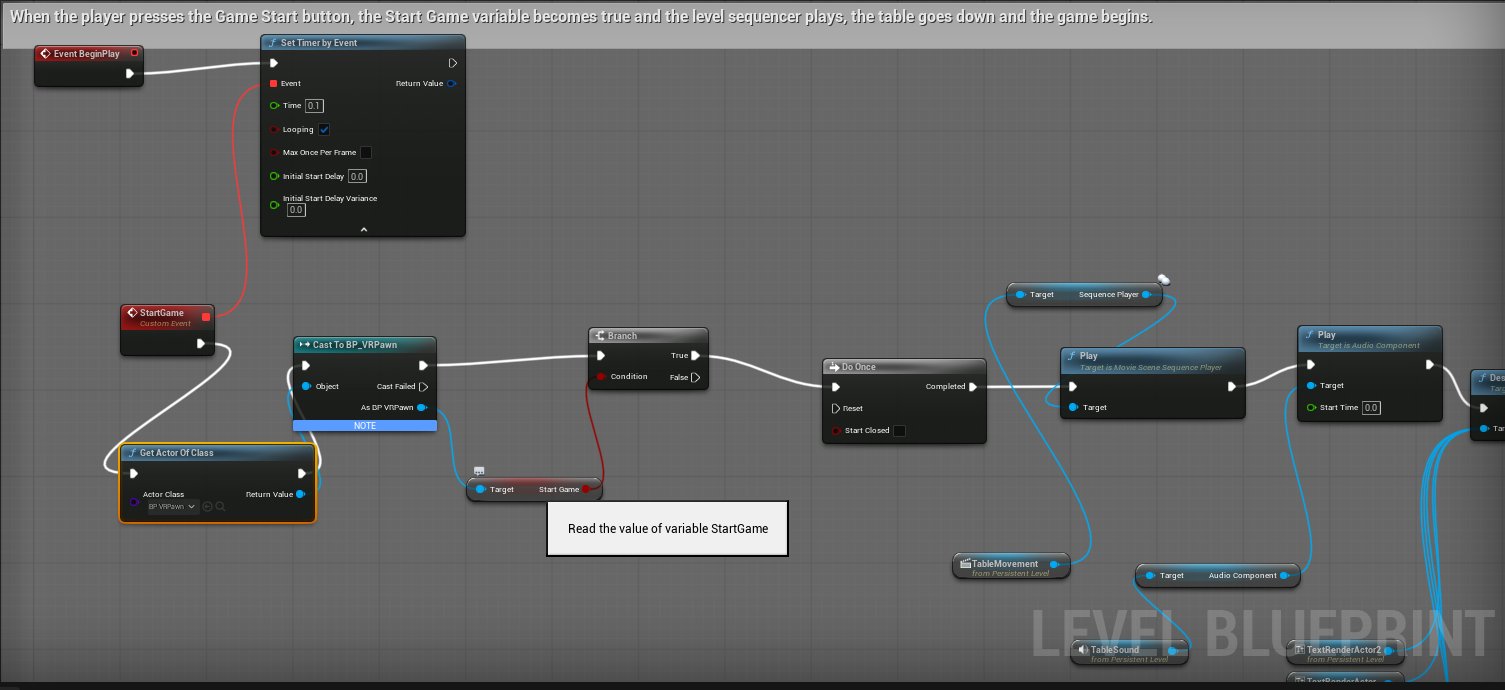Click the red Event pin on Set Timer
This screenshot has width=1505, height=690.
(273, 84)
